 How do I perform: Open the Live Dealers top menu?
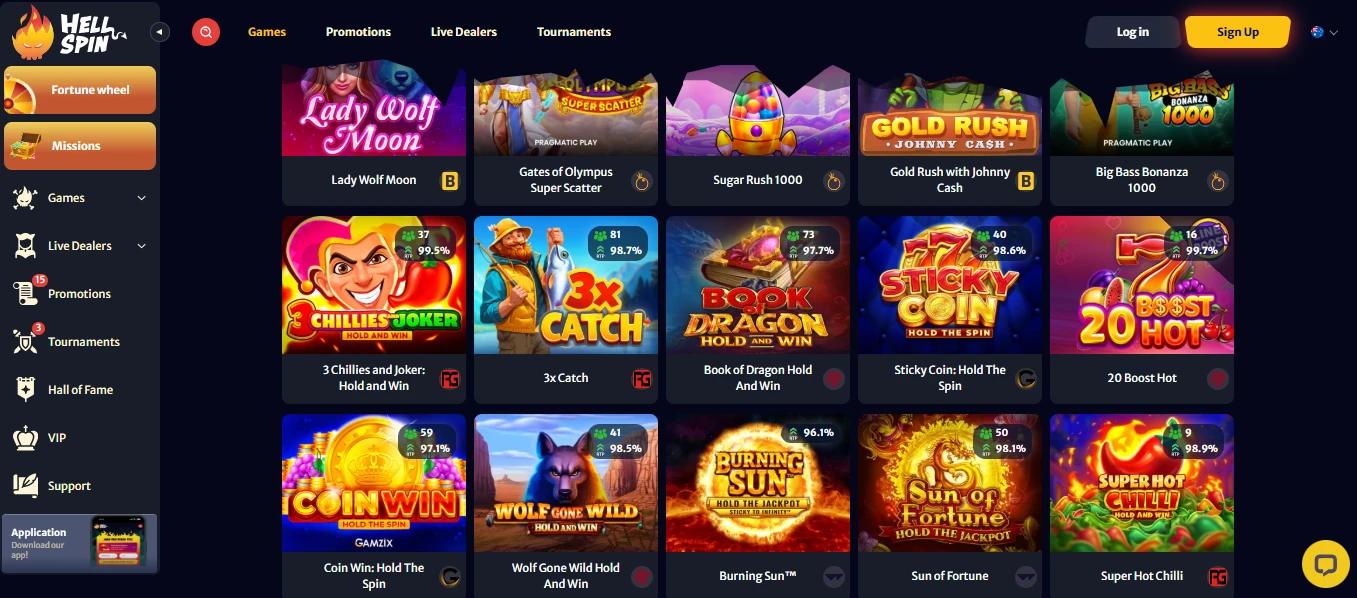tap(464, 32)
